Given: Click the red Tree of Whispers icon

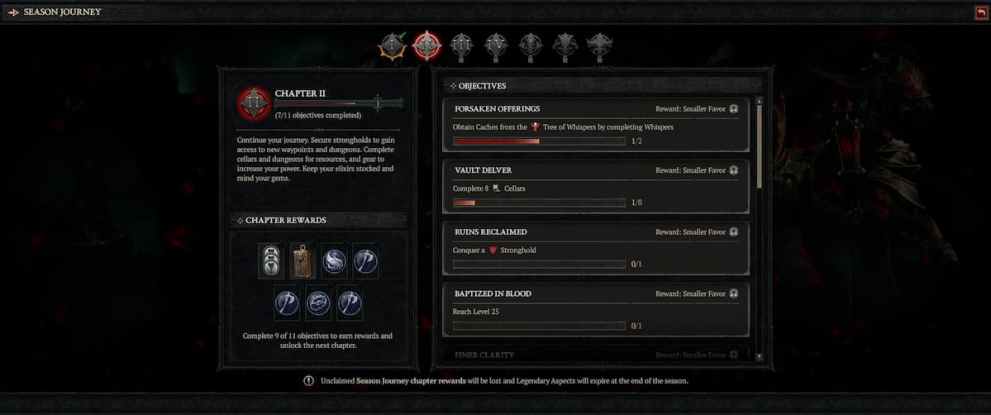Looking at the screenshot, I should pyautogui.click(x=535, y=126).
